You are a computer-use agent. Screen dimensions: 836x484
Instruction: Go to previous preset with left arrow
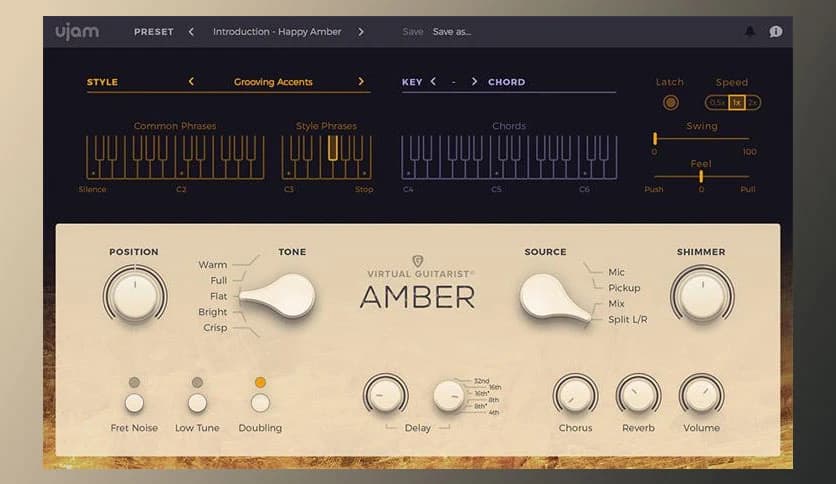191,31
